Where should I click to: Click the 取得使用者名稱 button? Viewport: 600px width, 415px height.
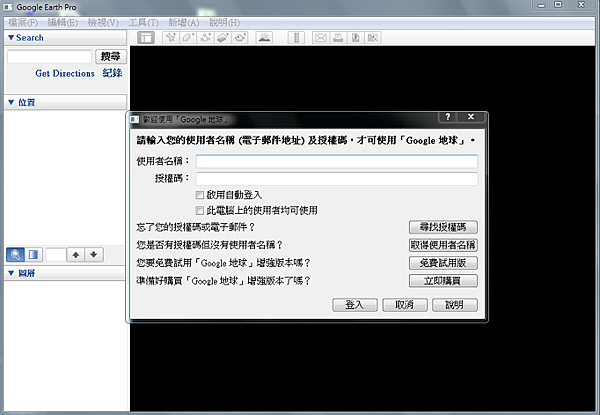[443, 245]
